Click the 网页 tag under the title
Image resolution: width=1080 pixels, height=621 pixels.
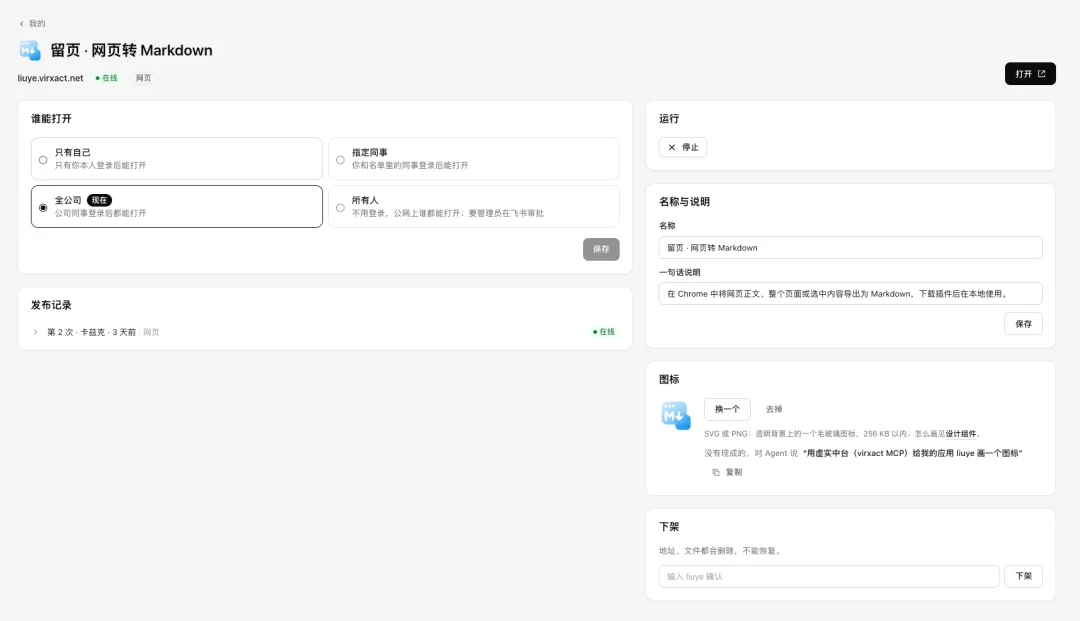[143, 78]
